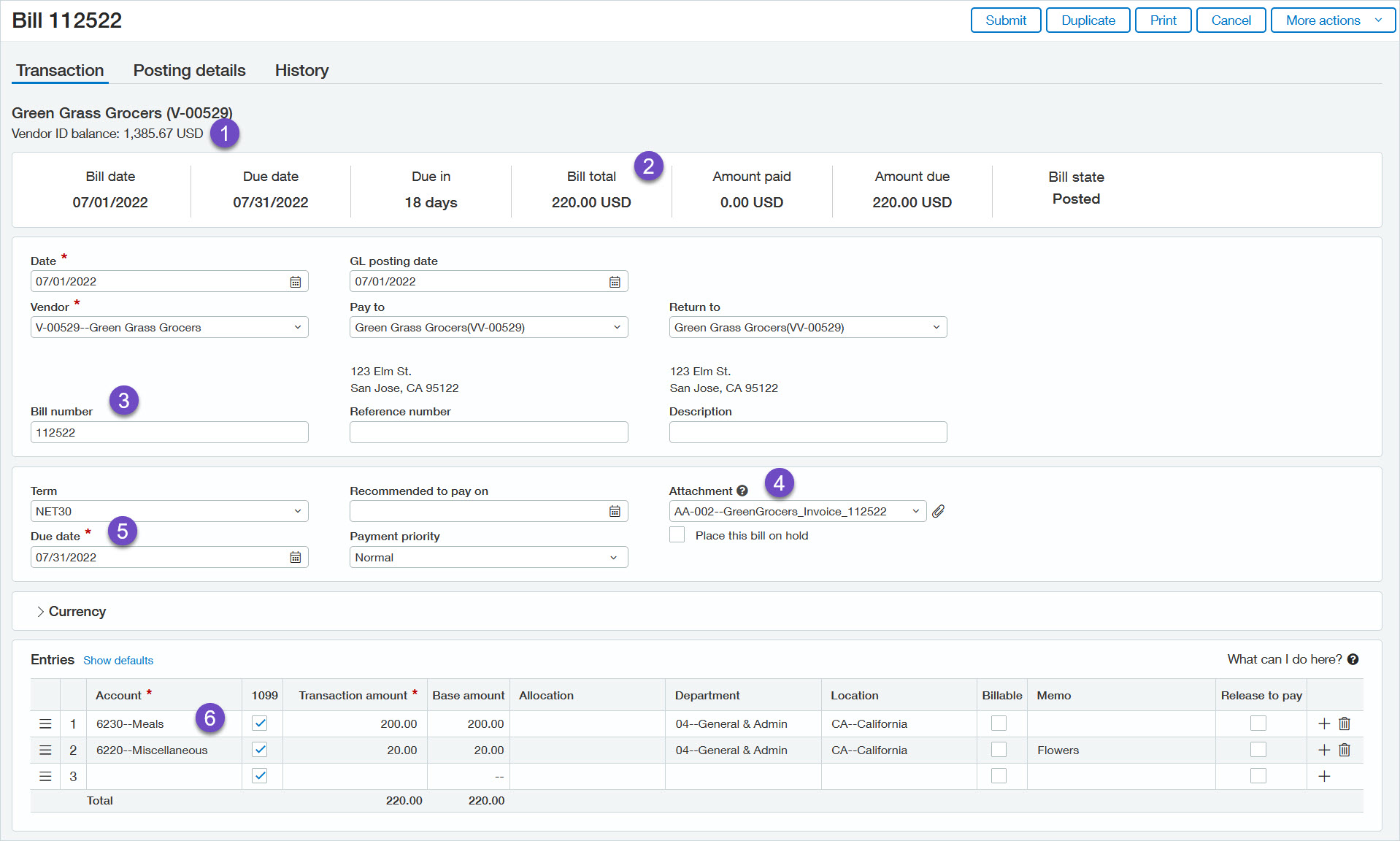Open the History tab
Image resolution: width=1400 pixels, height=841 pixels.
pyautogui.click(x=301, y=70)
